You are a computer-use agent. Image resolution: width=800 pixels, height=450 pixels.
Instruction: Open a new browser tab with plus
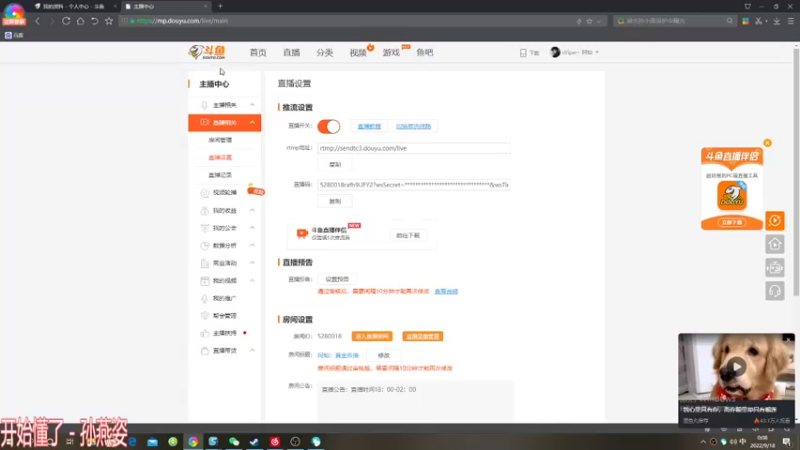(x=220, y=6)
